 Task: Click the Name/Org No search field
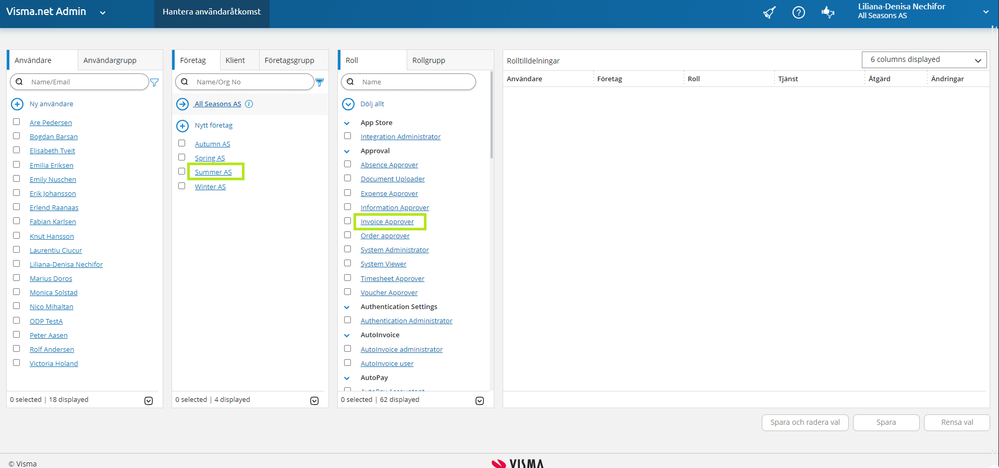click(243, 82)
